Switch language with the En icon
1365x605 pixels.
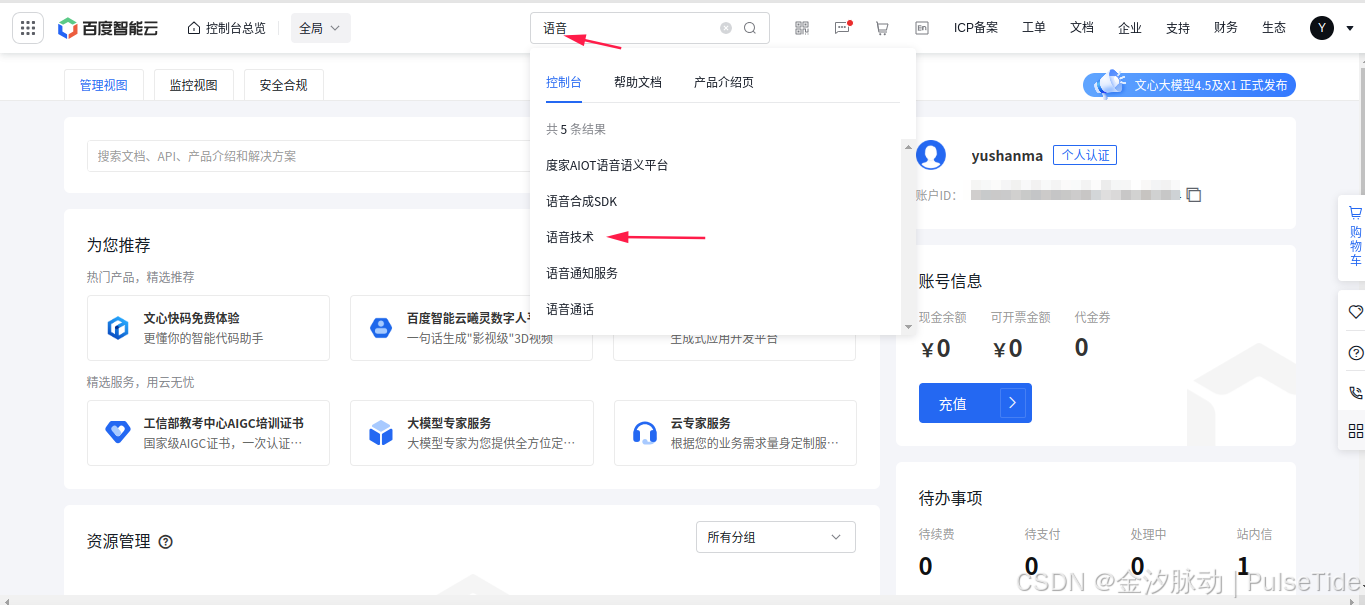point(921,28)
